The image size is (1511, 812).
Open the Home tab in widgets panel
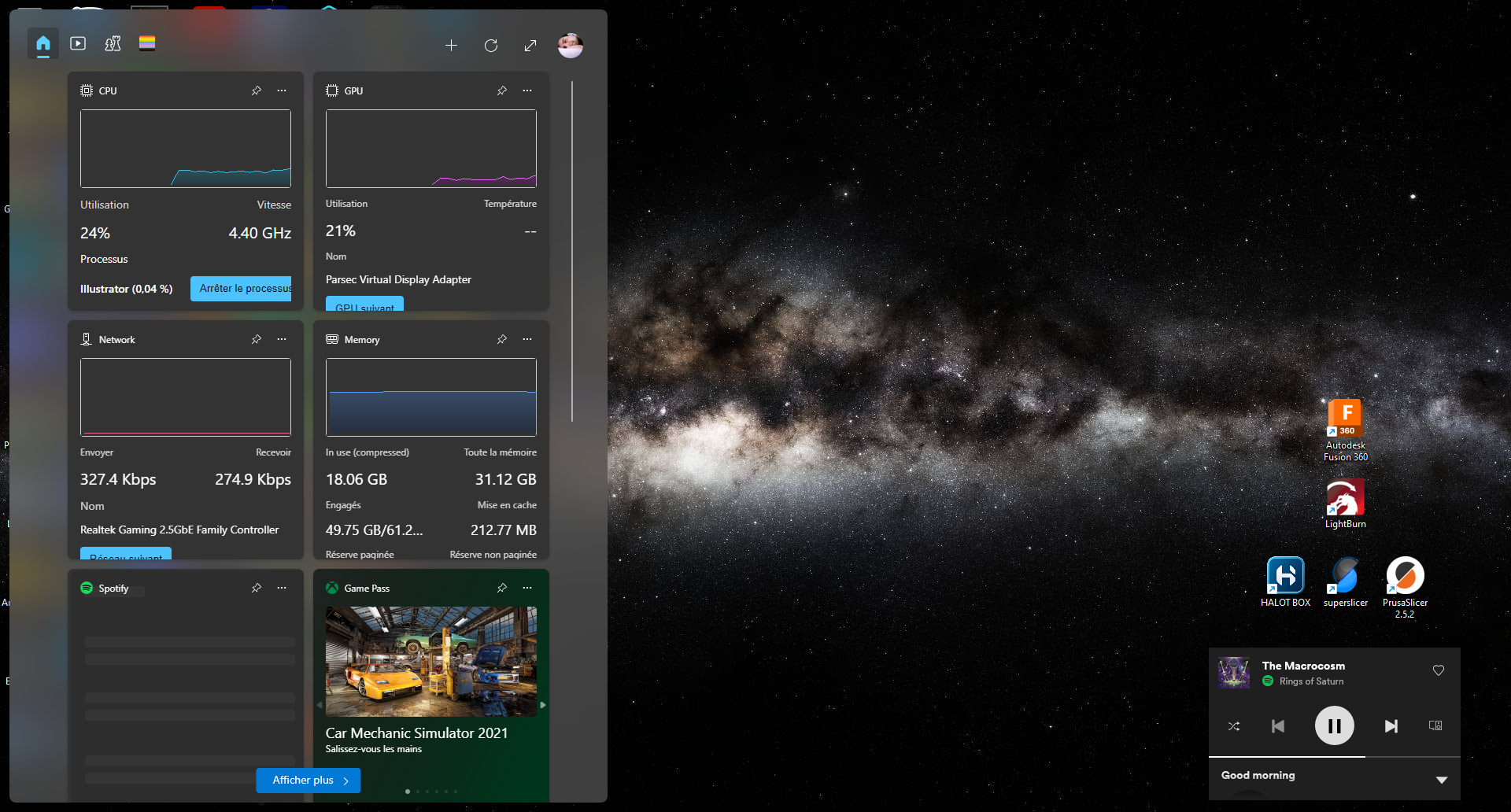coord(43,44)
